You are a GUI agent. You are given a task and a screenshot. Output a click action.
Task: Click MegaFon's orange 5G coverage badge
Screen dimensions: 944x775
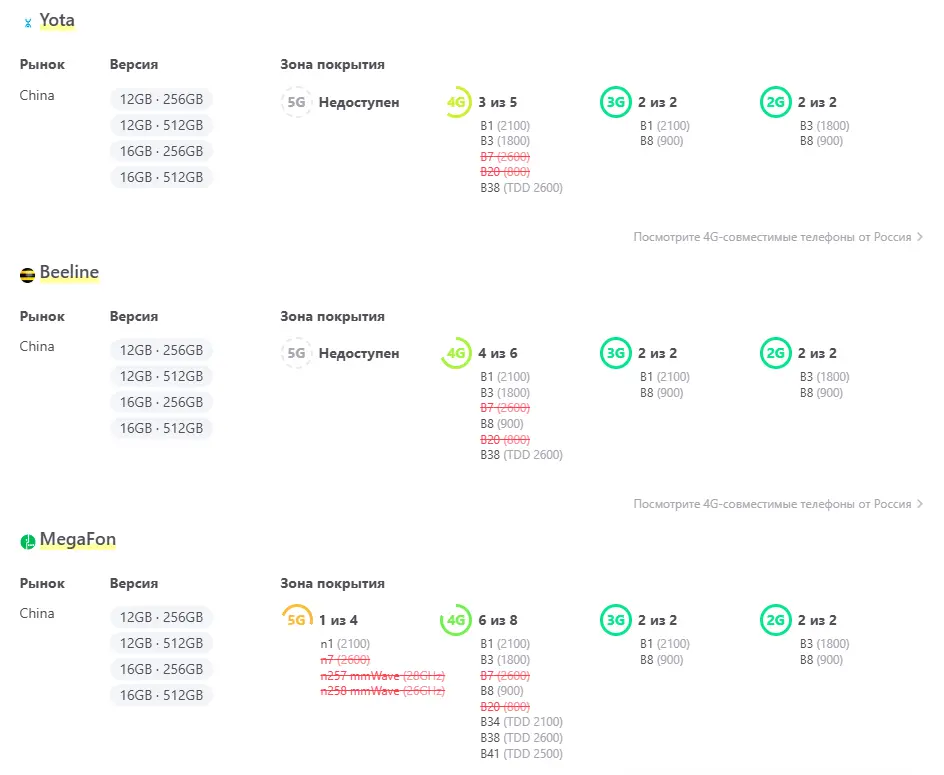[296, 620]
